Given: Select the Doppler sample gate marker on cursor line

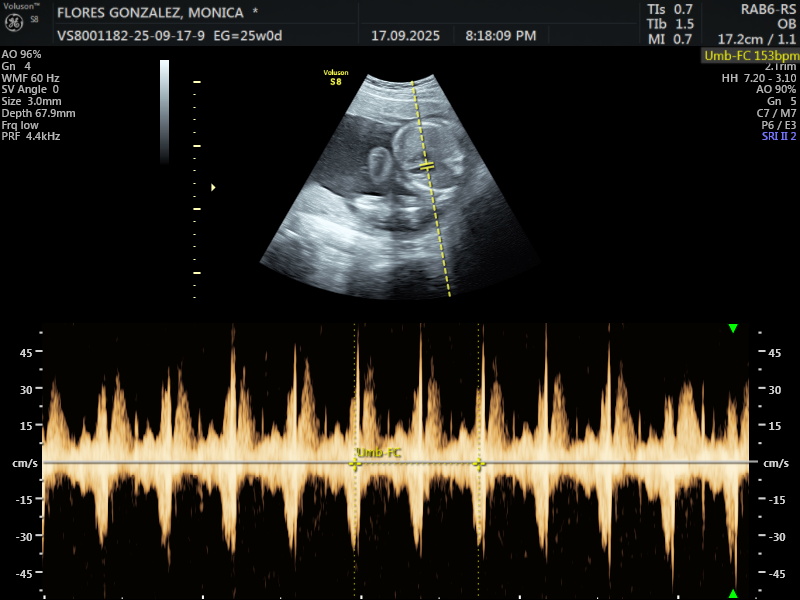Looking at the screenshot, I should pos(427,165).
